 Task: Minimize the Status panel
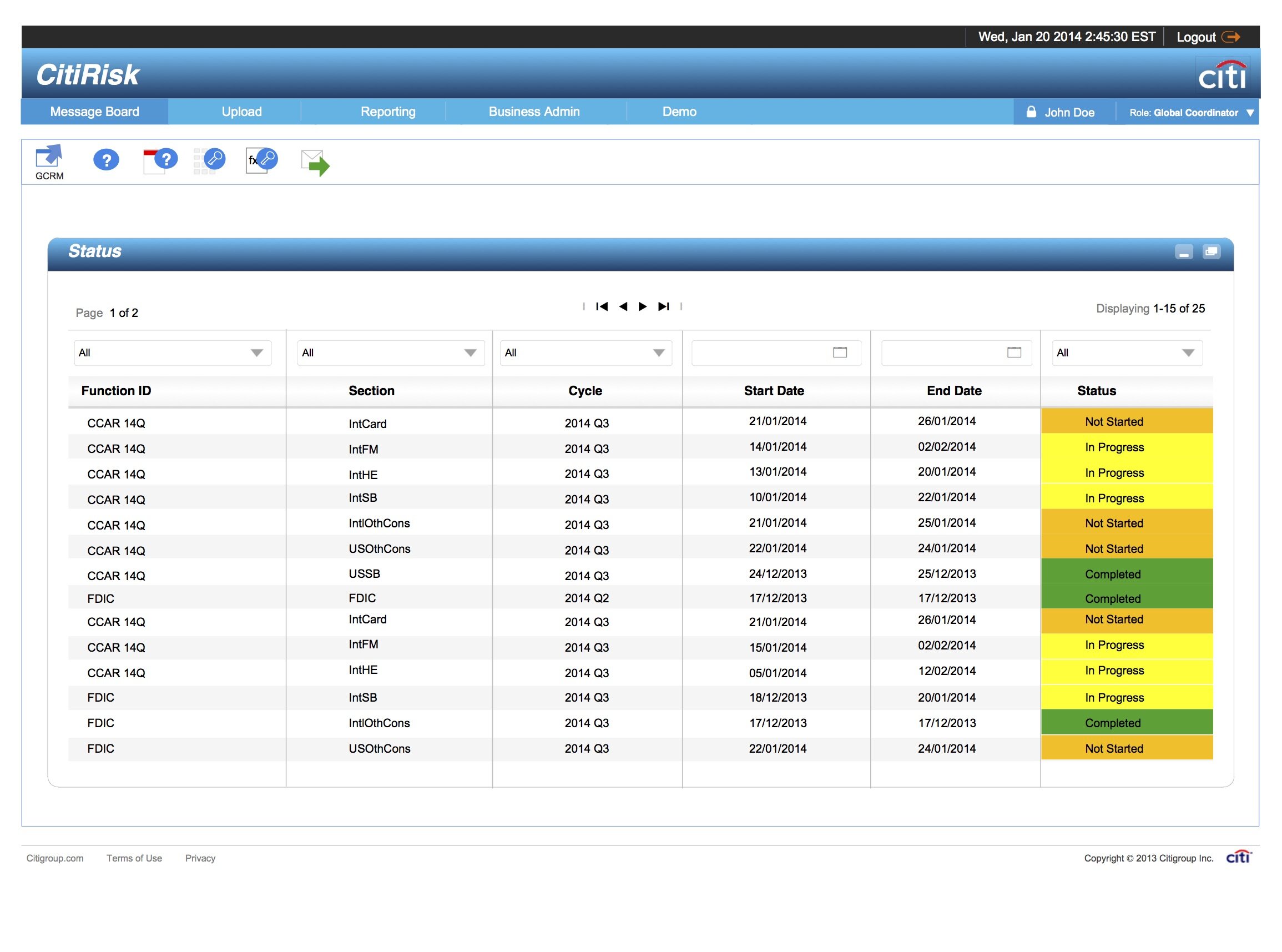tap(1183, 252)
